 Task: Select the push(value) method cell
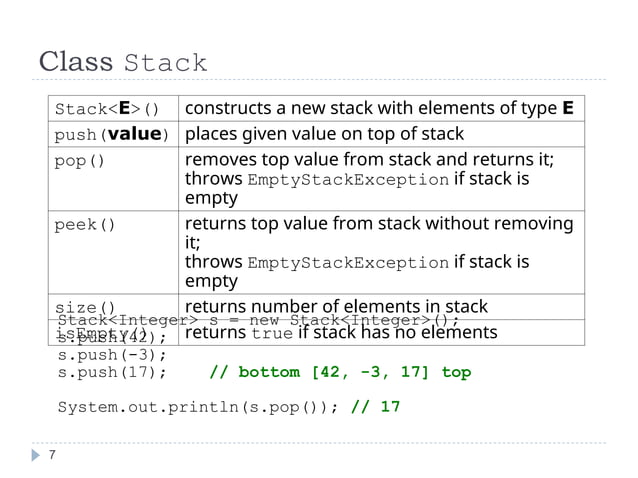(x=111, y=134)
